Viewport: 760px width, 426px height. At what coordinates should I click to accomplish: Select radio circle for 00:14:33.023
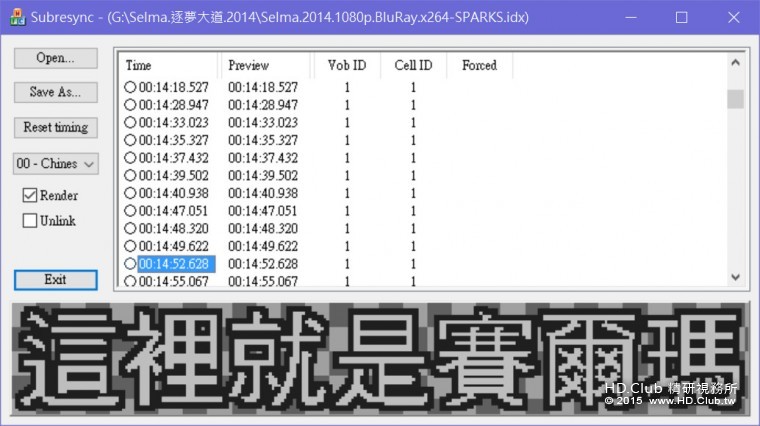130,122
